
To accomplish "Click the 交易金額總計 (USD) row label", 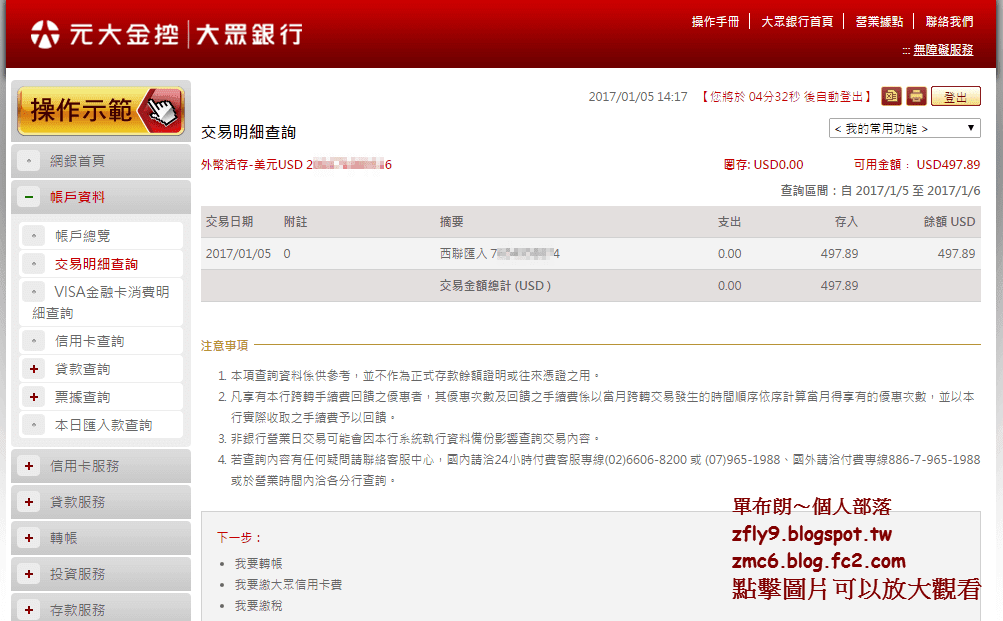I will pos(495,286).
